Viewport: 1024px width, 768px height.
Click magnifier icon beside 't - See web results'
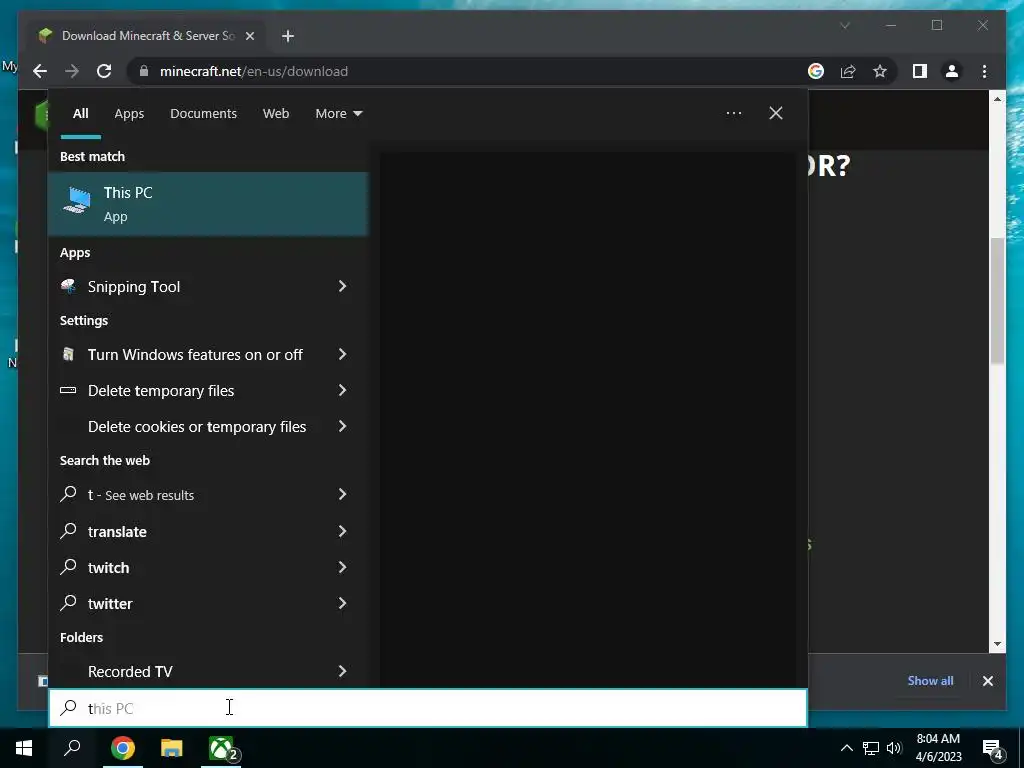68,494
